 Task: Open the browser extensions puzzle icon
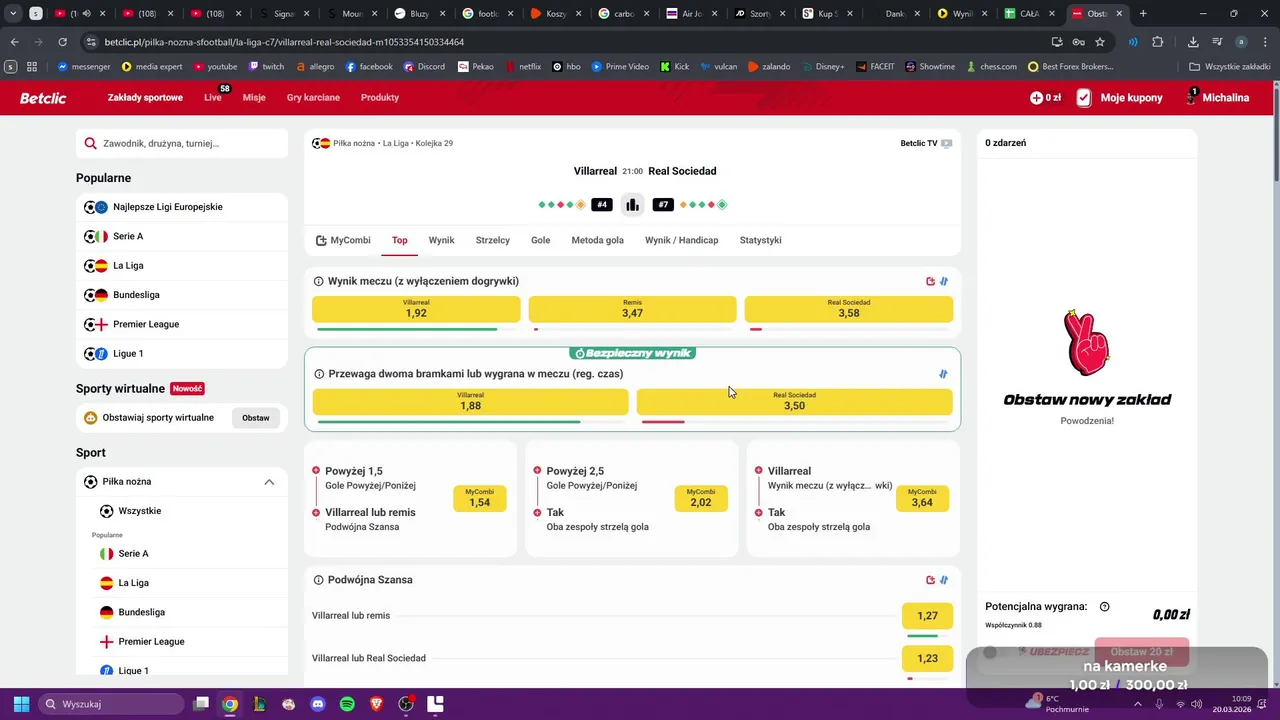(x=1158, y=42)
